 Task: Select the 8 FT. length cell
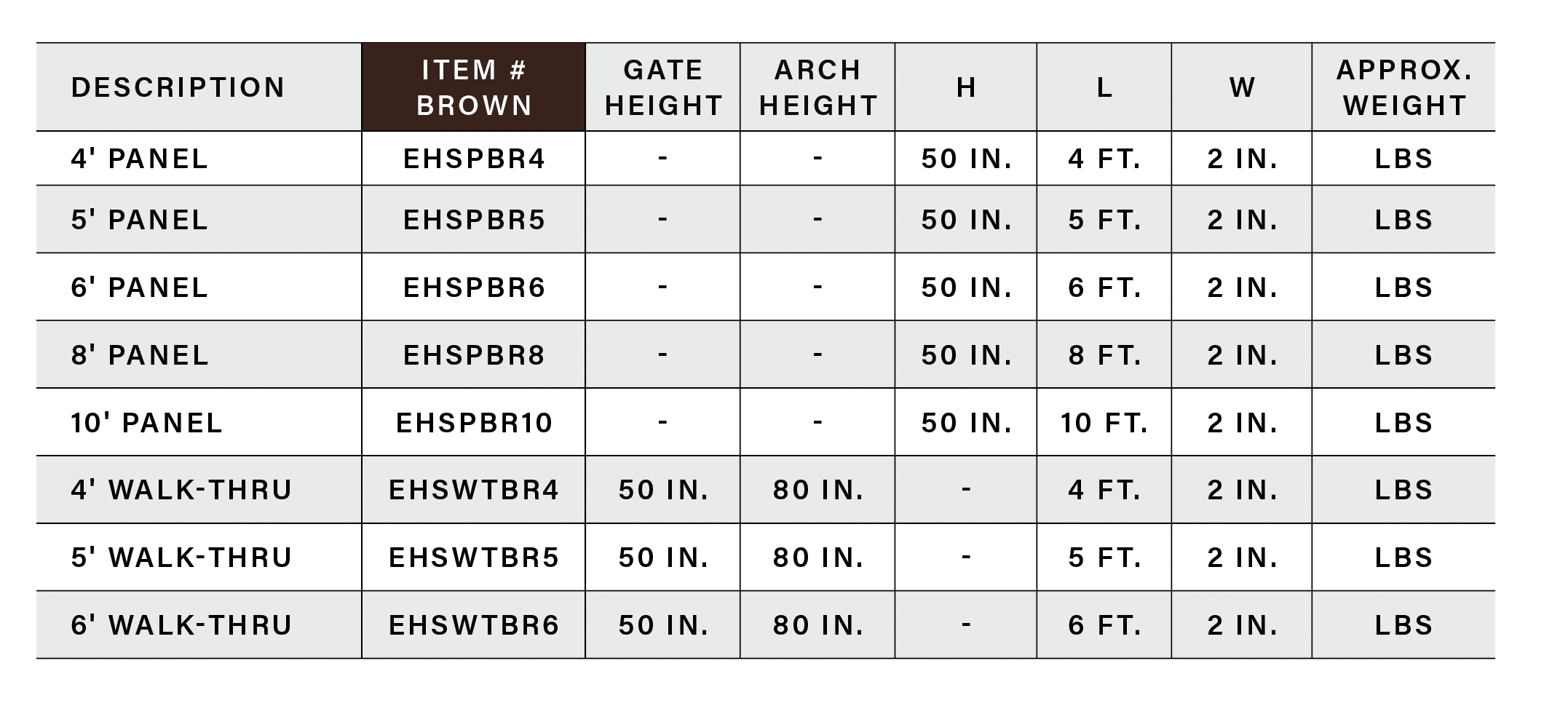click(x=1104, y=355)
